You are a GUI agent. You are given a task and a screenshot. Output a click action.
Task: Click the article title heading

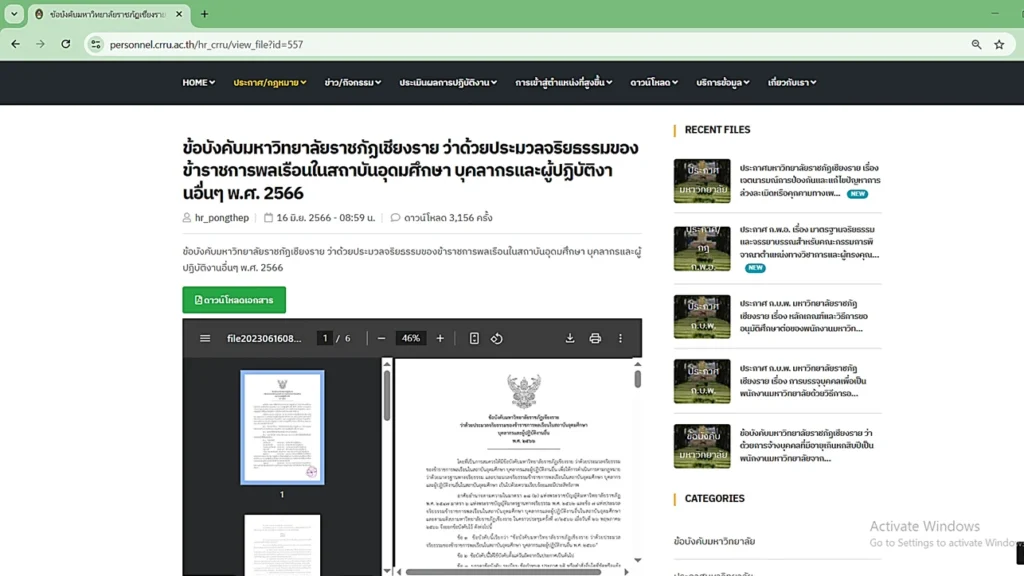tap(411, 170)
